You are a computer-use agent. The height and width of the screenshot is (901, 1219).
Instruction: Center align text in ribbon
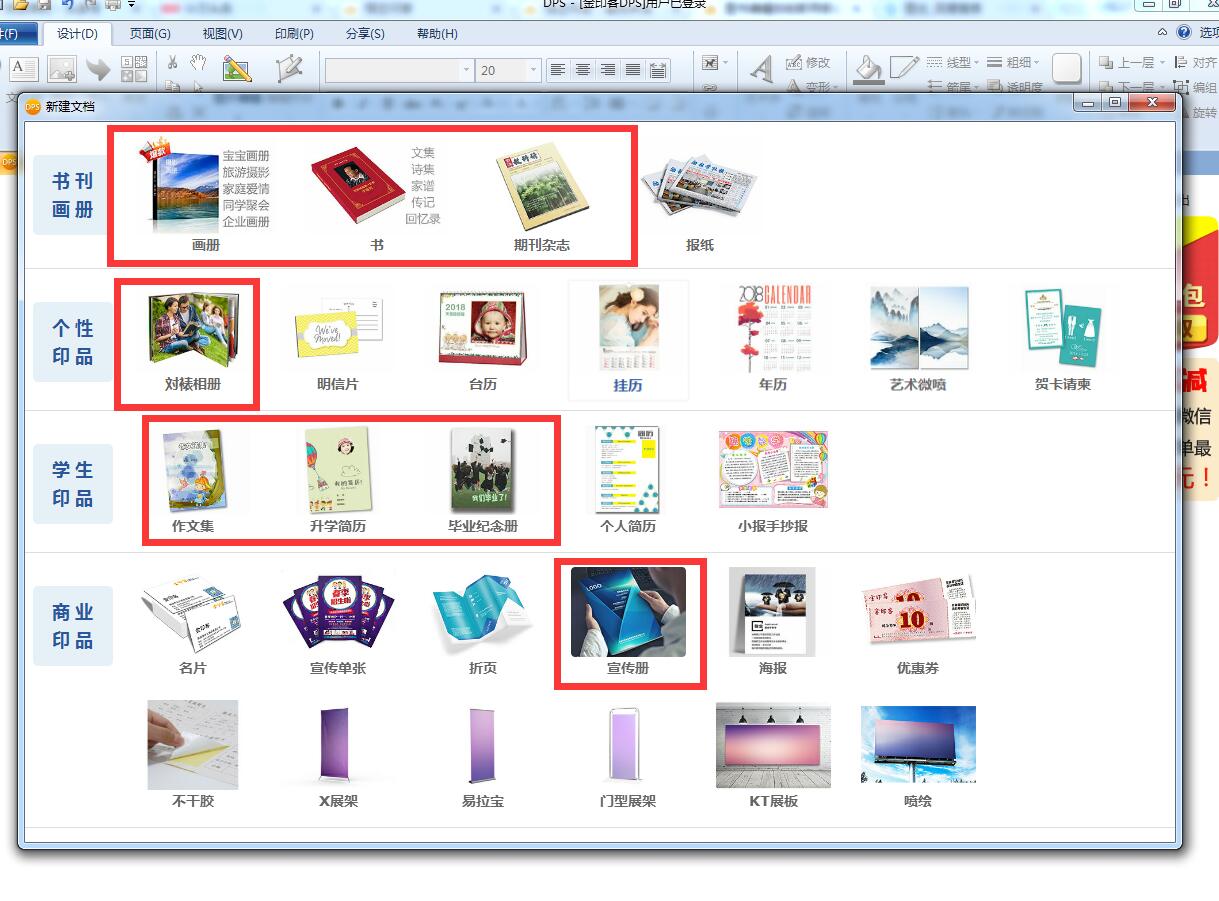(583, 70)
